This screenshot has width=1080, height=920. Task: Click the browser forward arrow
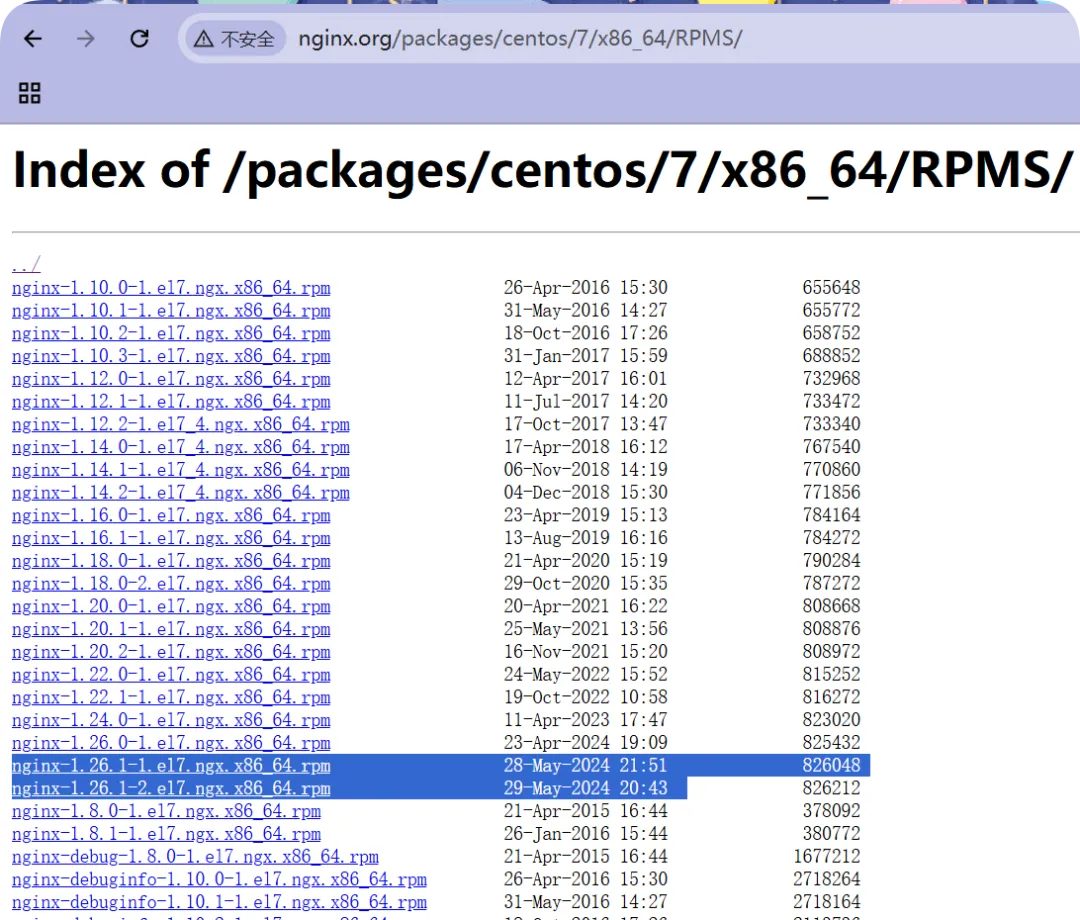coord(85,39)
